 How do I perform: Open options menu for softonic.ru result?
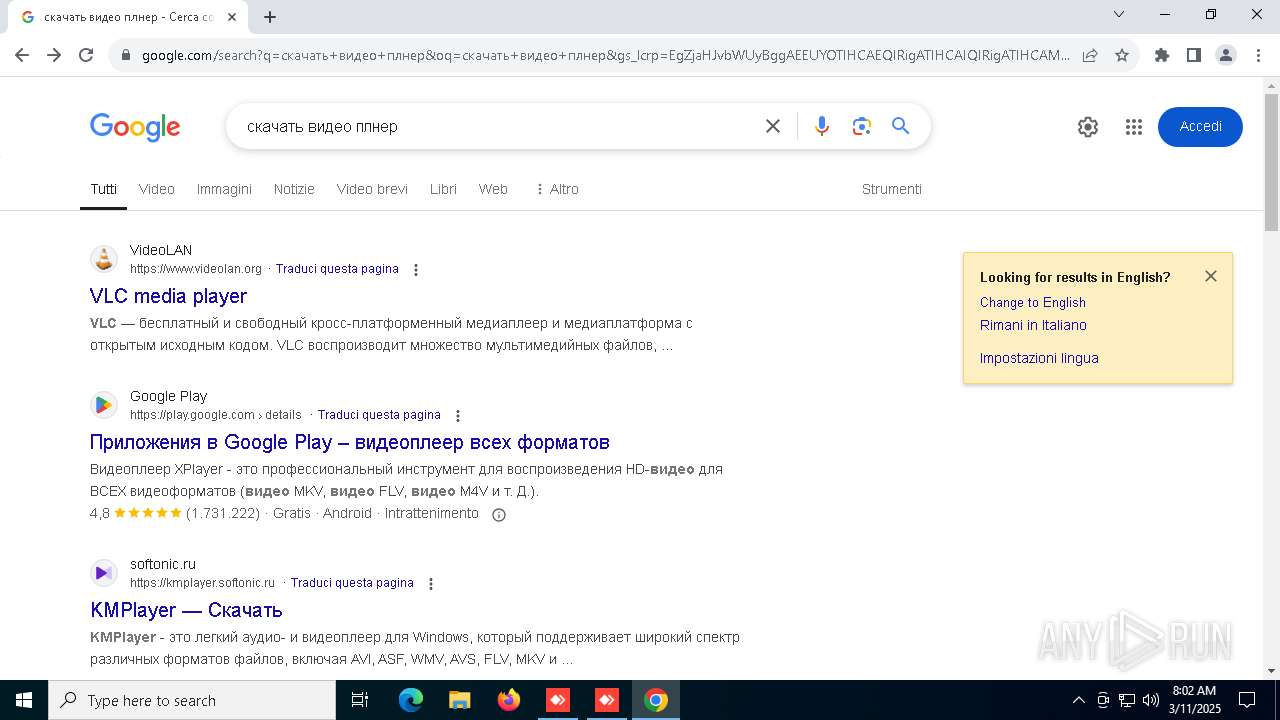(x=431, y=584)
